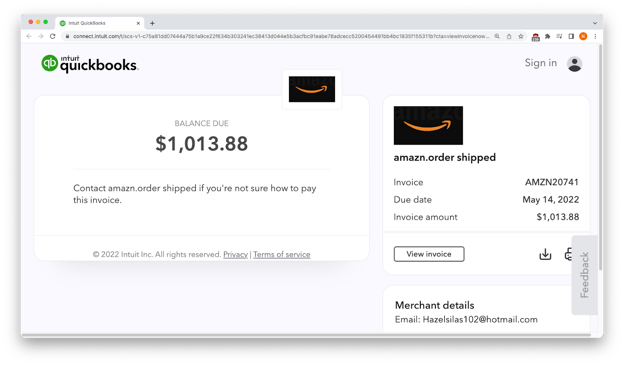
Task: Switch to the Intuit QuickBooks tab
Action: (x=99, y=23)
